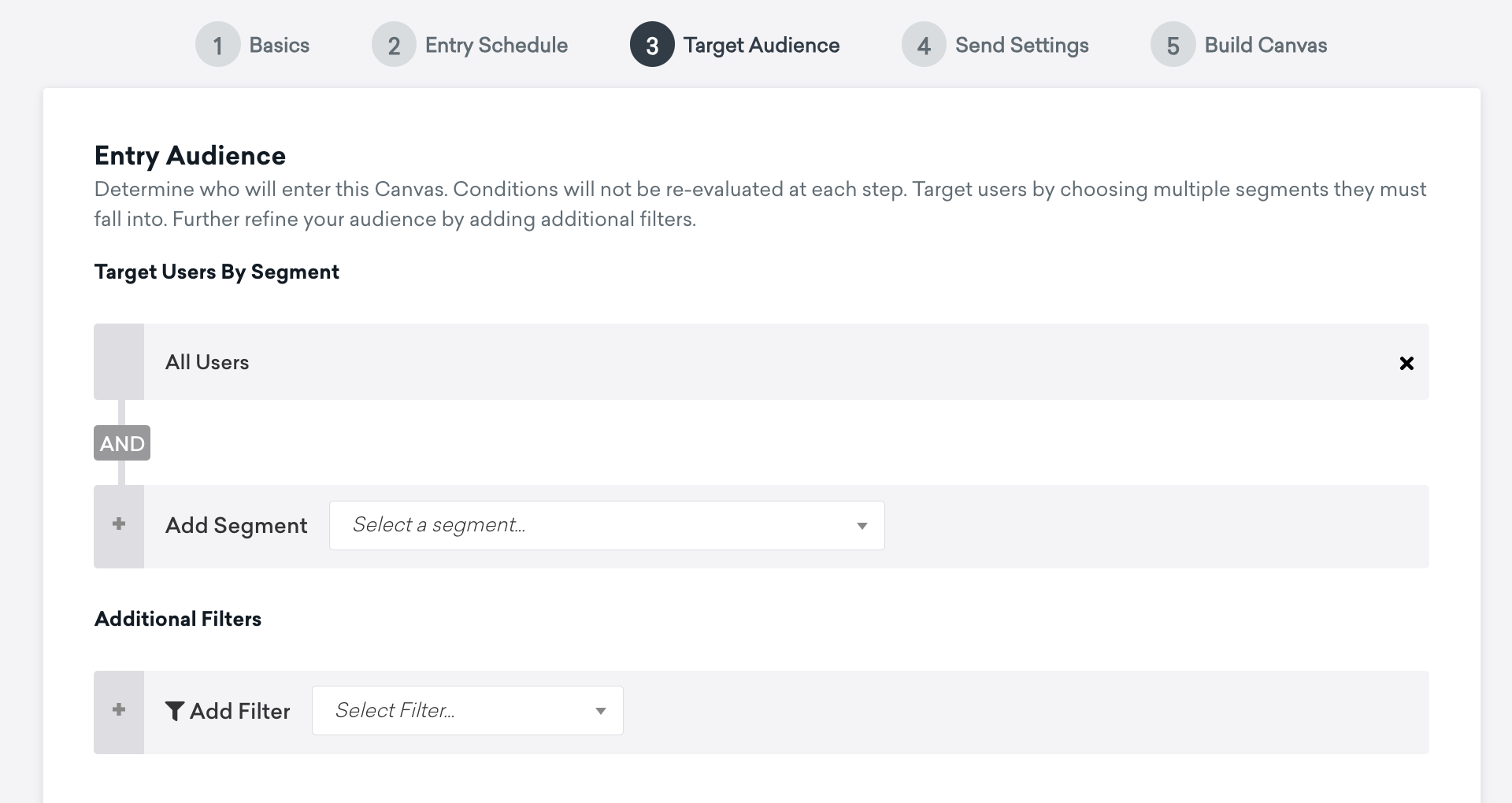
Task: Click the AND operator badge
Action: coord(122,443)
